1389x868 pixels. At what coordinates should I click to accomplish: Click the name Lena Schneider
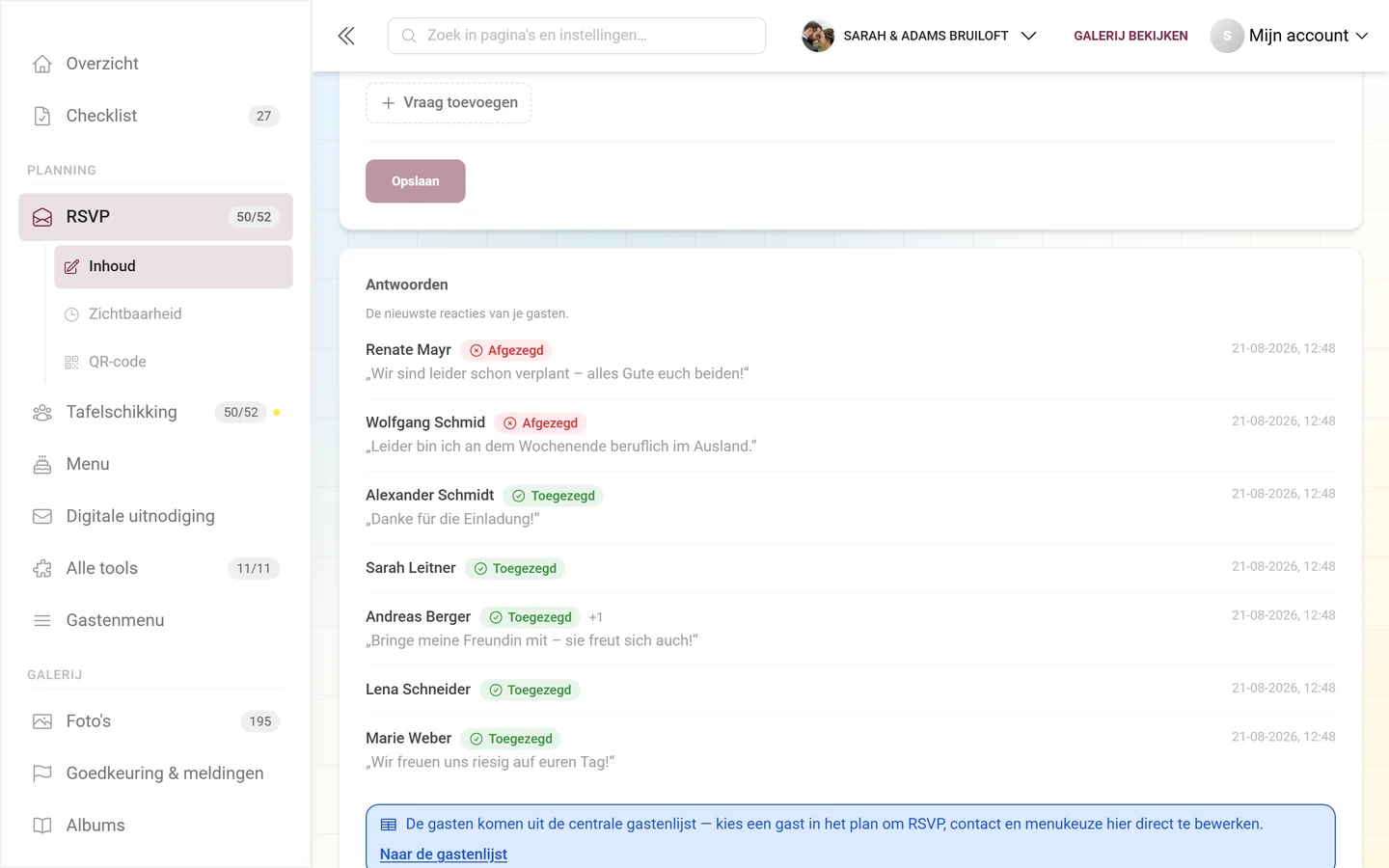418,690
